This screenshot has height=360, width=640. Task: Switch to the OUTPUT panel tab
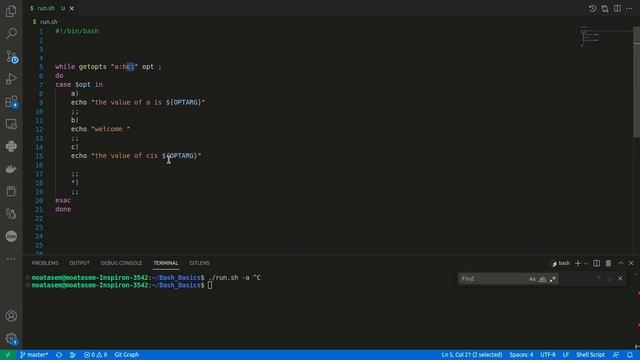coord(79,263)
